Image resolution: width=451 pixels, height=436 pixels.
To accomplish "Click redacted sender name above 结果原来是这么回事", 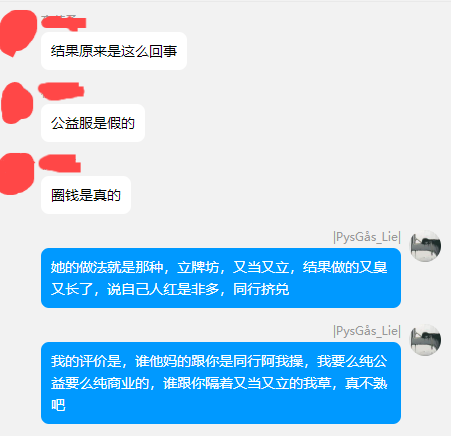I will pyautogui.click(x=63, y=22).
